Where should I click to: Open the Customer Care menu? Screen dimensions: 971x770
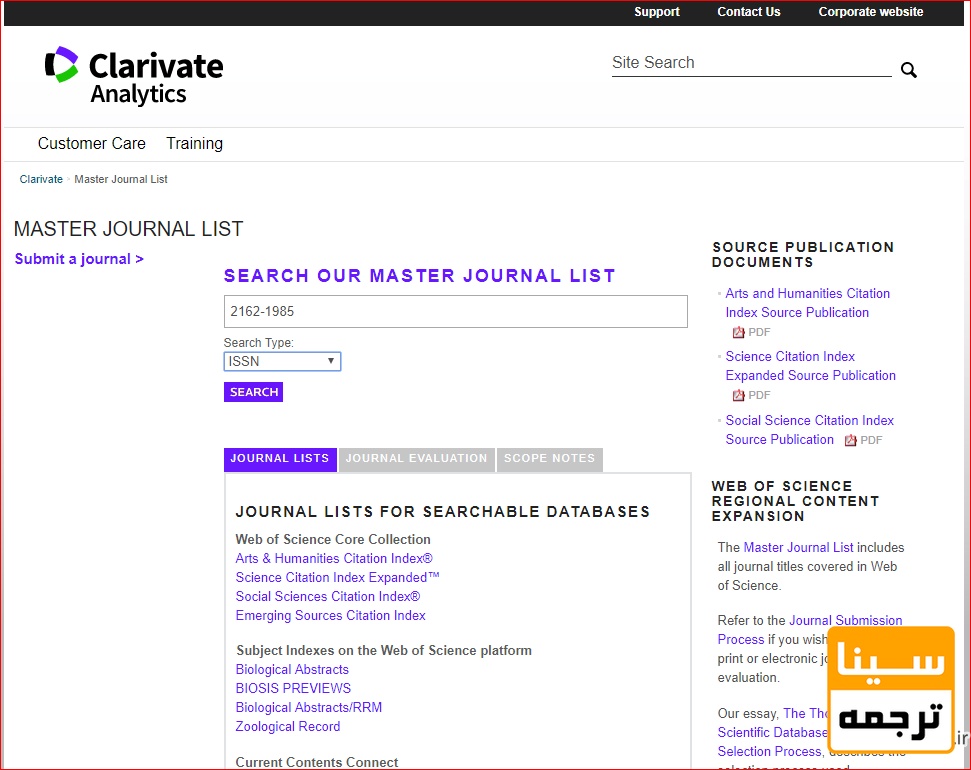[92, 144]
